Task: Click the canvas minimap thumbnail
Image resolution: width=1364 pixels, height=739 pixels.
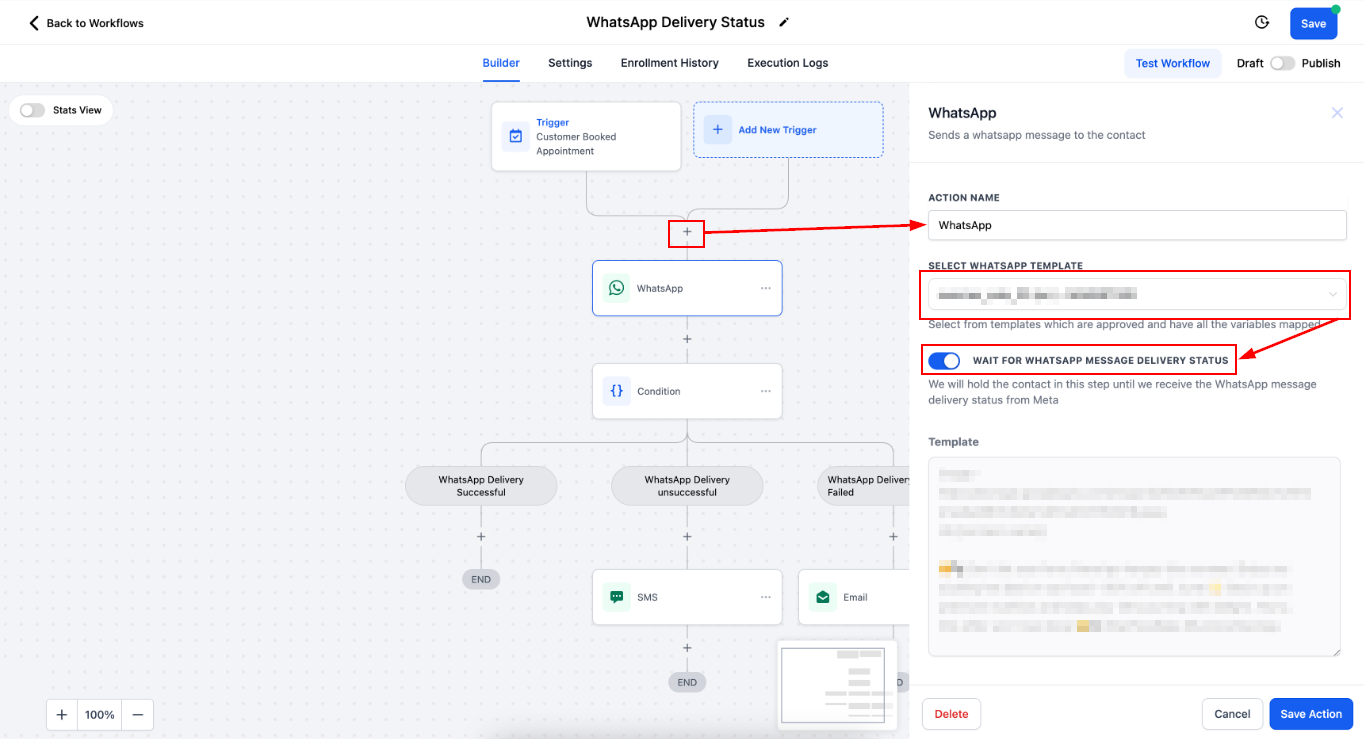Action: (837, 685)
